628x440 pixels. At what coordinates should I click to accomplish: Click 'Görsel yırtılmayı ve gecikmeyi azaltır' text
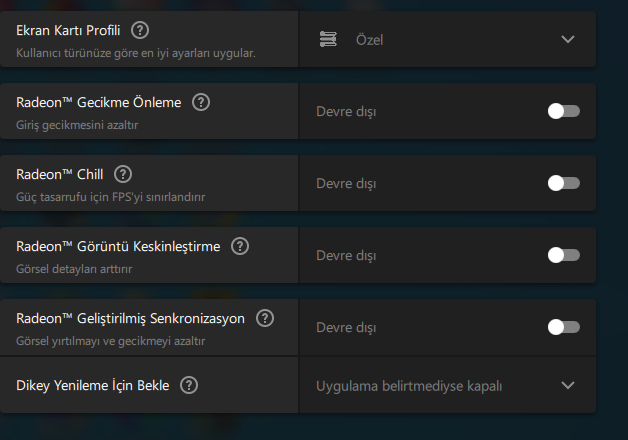[111, 341]
